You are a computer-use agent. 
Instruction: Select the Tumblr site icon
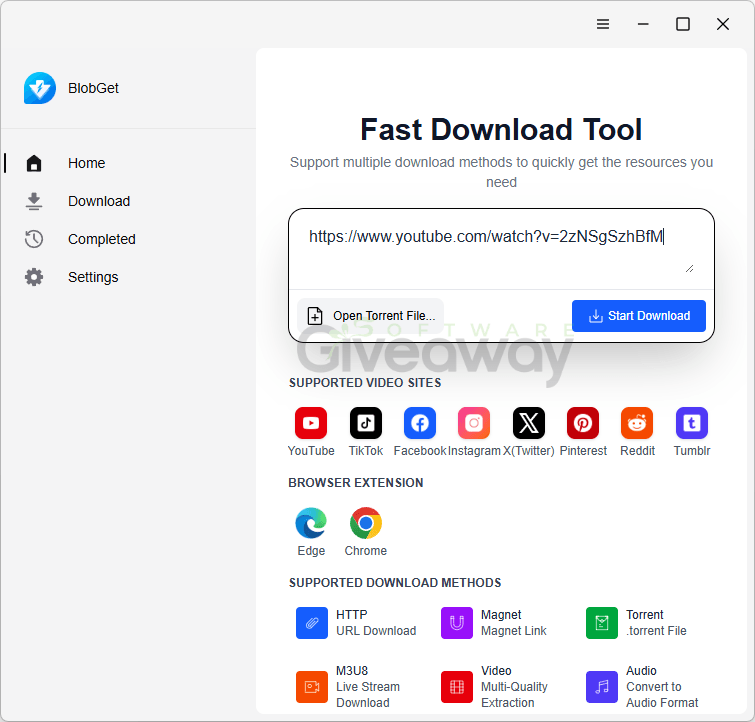point(692,423)
